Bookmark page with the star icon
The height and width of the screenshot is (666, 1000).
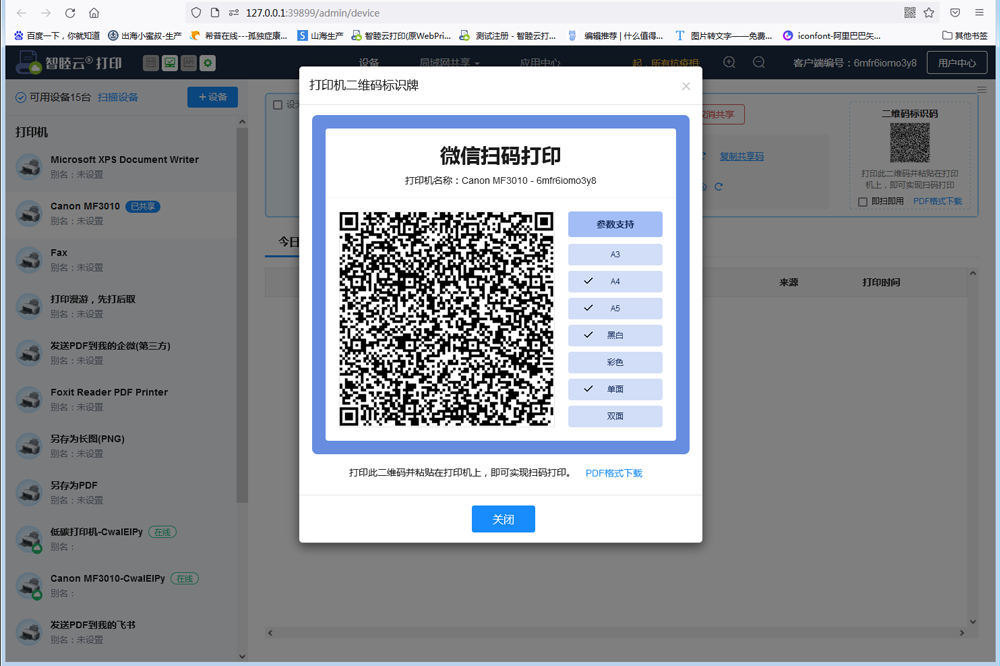tap(929, 13)
